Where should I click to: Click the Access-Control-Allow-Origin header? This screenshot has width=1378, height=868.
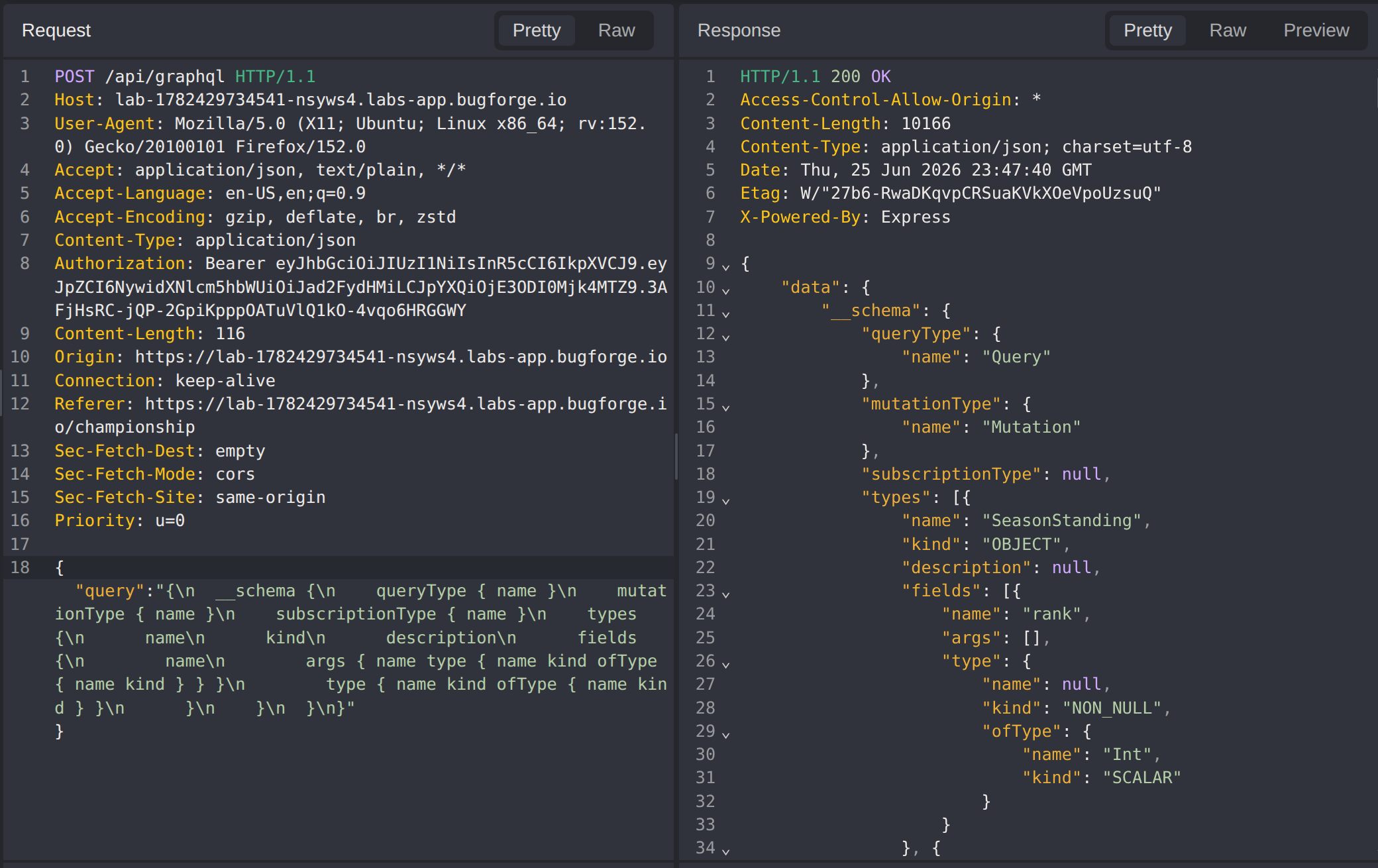(891, 100)
